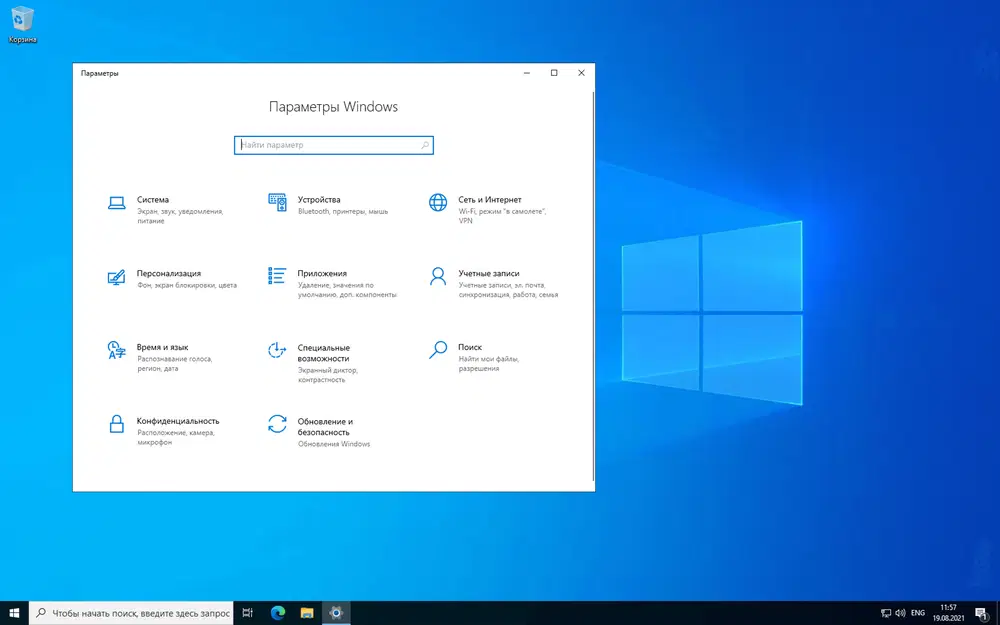Click the Приложения category title
Viewport: 1000px width, 625px height.
click(322, 274)
